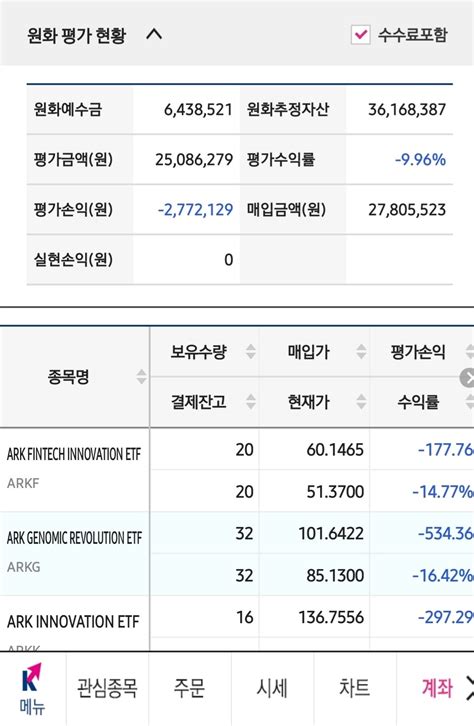The width and height of the screenshot is (474, 726).
Task: Open the K 메뉴 icon
Action: tap(32, 688)
